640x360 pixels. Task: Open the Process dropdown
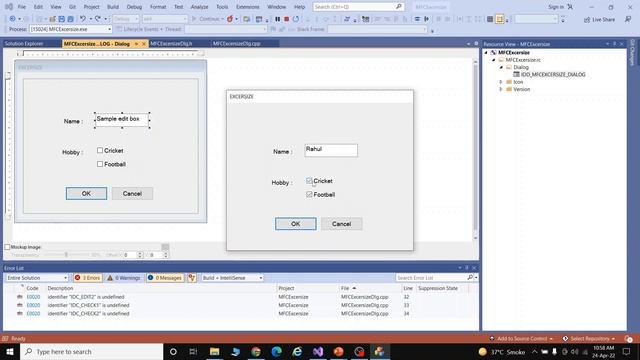[x=71, y=29]
